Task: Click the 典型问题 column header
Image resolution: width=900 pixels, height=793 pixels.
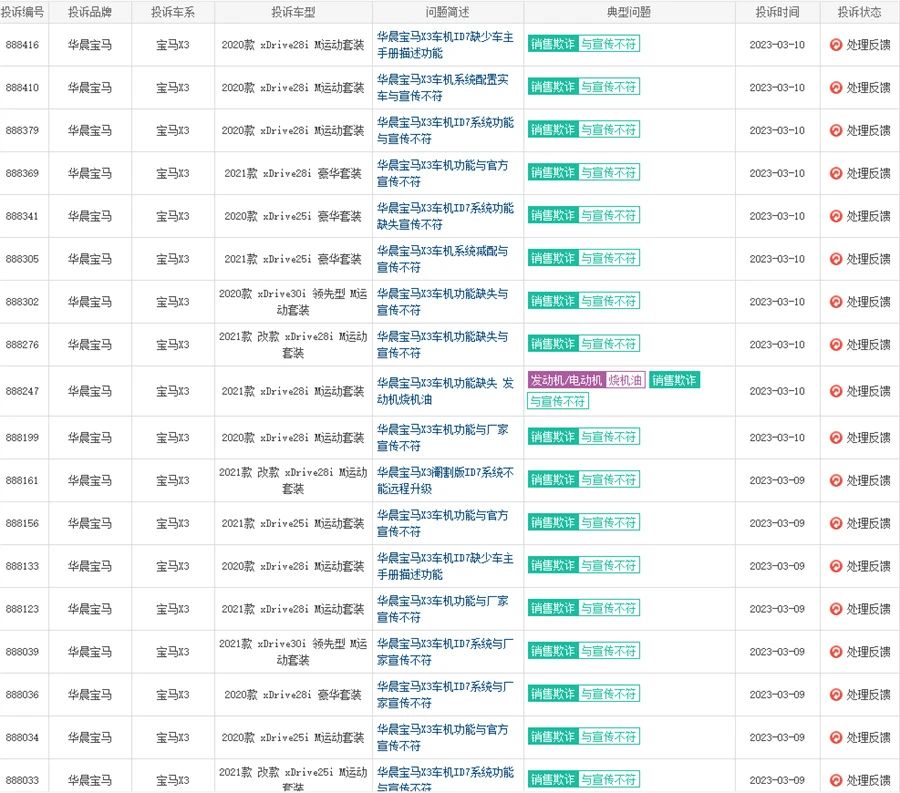Action: click(x=629, y=12)
